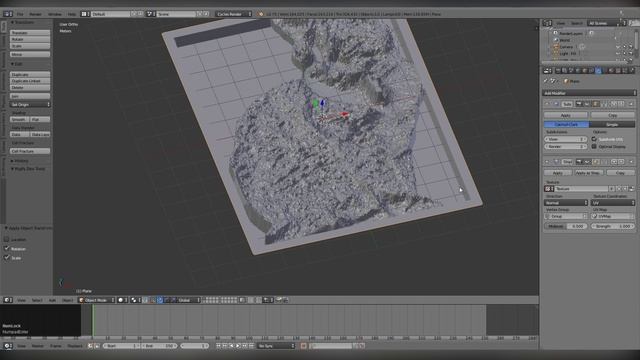Open the timeline Playback menu

pyautogui.click(x=75, y=346)
